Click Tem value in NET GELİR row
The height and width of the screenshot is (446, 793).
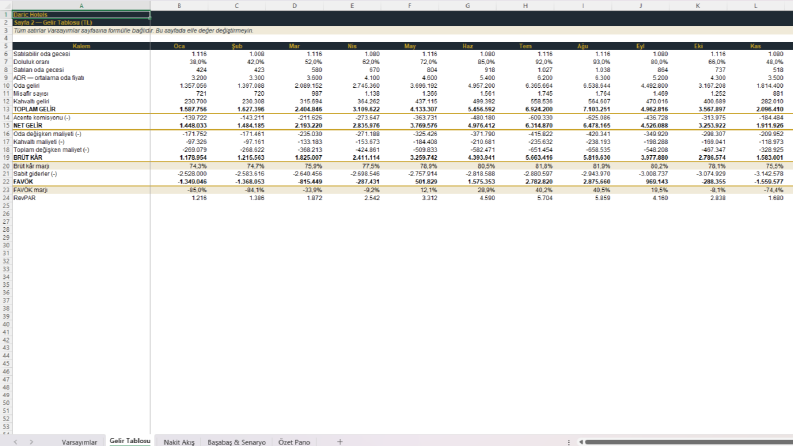click(x=525, y=125)
